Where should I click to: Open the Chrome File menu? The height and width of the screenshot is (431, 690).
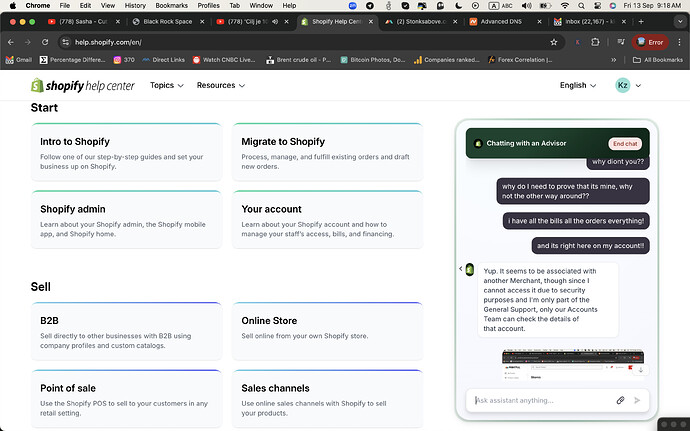(65, 6)
